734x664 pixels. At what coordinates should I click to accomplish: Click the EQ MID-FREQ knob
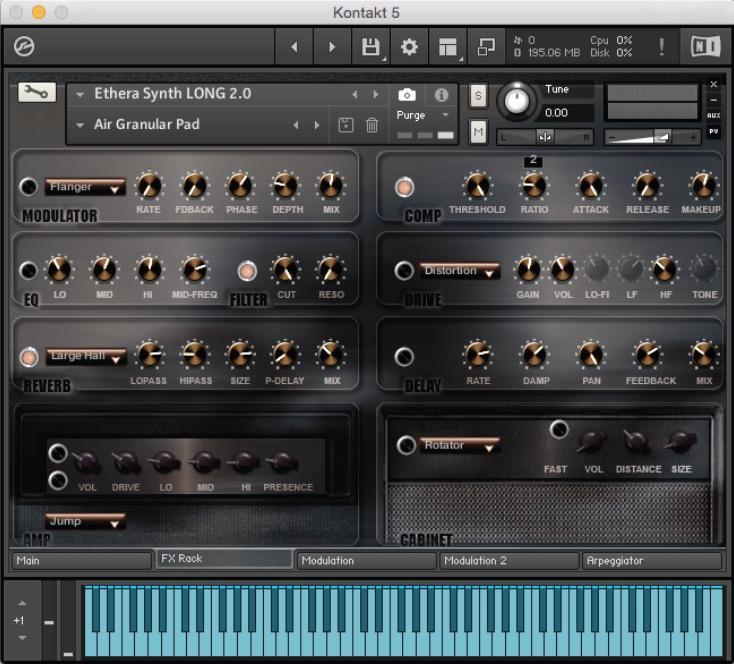(x=194, y=270)
